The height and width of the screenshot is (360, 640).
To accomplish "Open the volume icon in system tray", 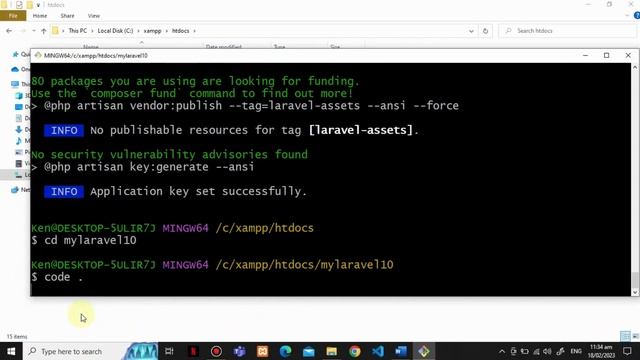I will [547, 351].
